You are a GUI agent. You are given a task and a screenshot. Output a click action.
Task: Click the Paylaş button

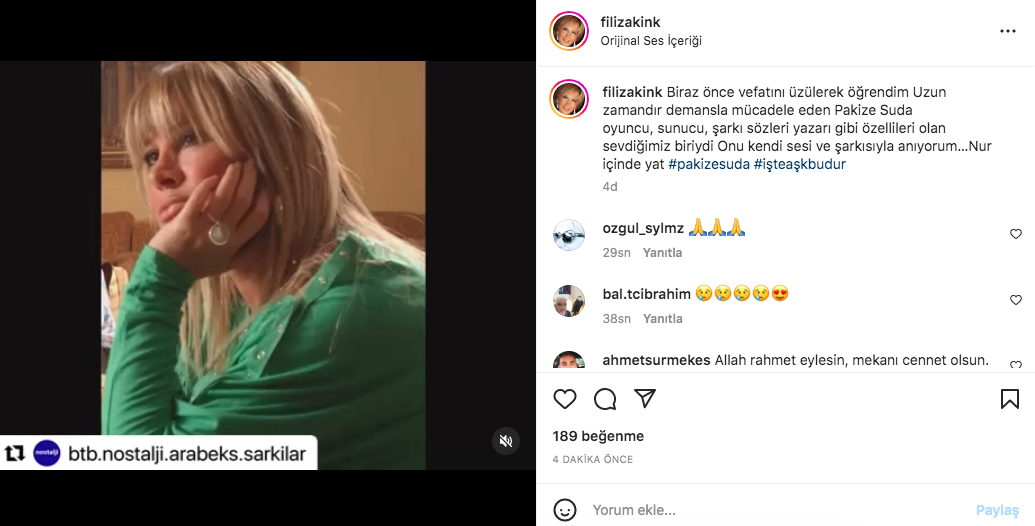997,510
